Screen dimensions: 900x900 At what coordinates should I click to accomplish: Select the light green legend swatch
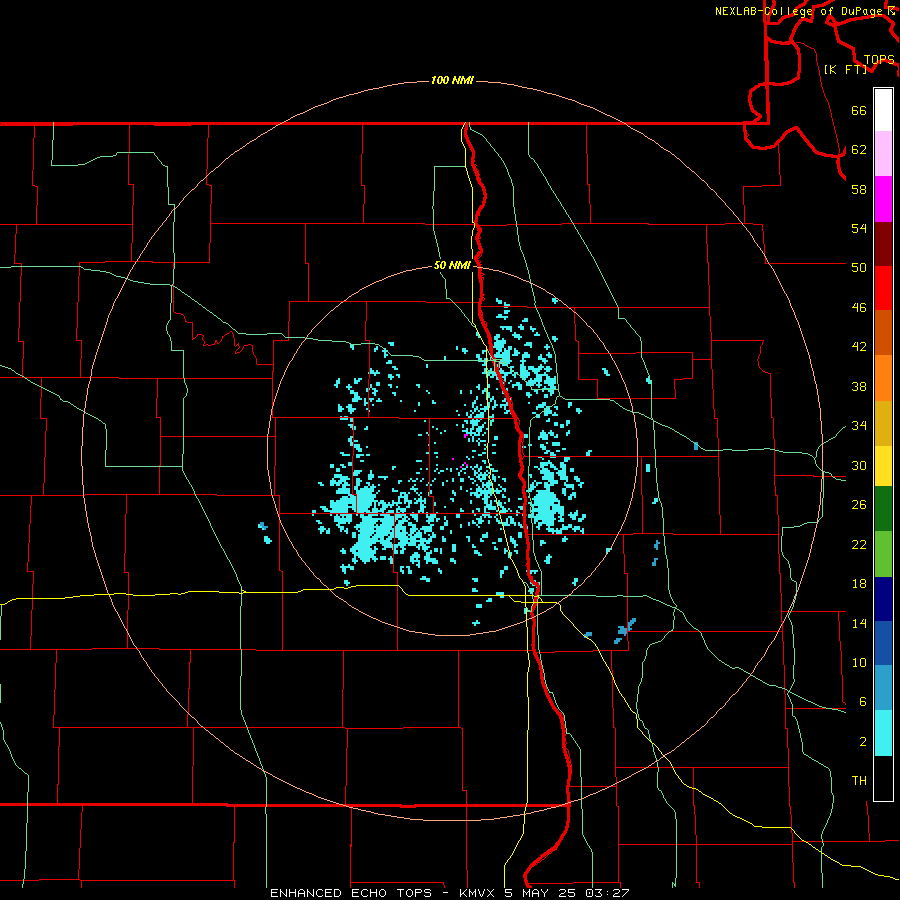[x=883, y=554]
